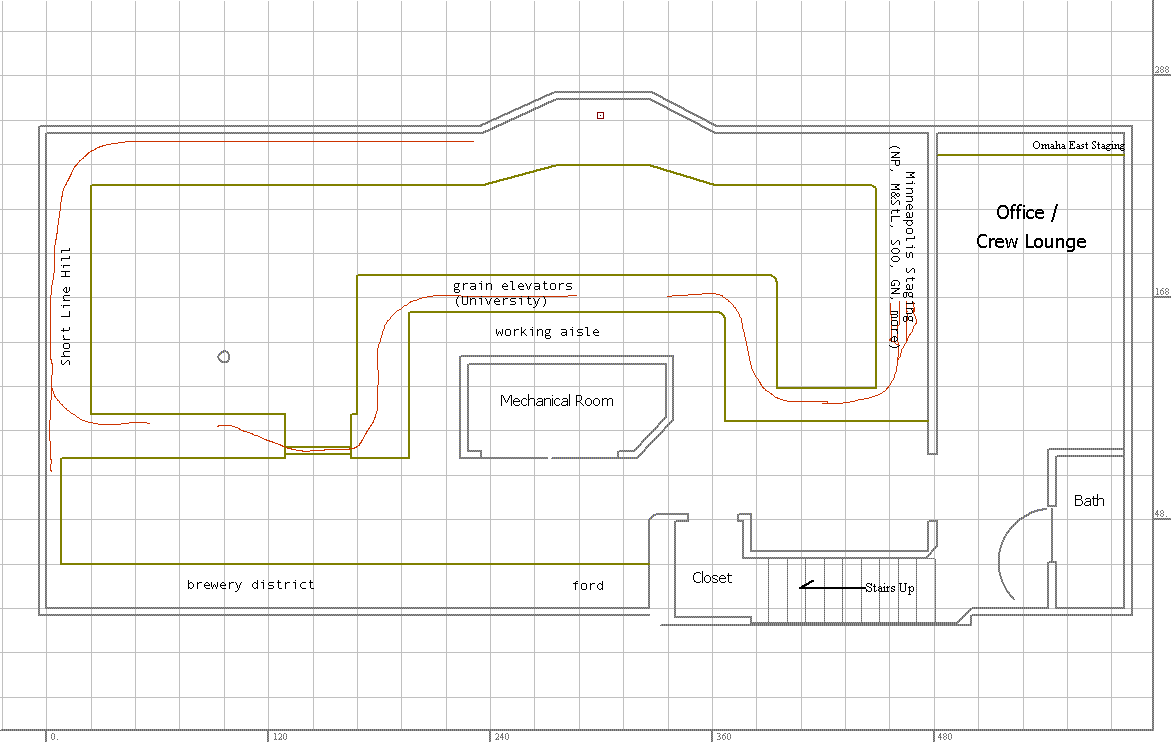This screenshot has height=742, width=1171.
Task: Select the small red square marker above the layout
Action: (x=600, y=115)
